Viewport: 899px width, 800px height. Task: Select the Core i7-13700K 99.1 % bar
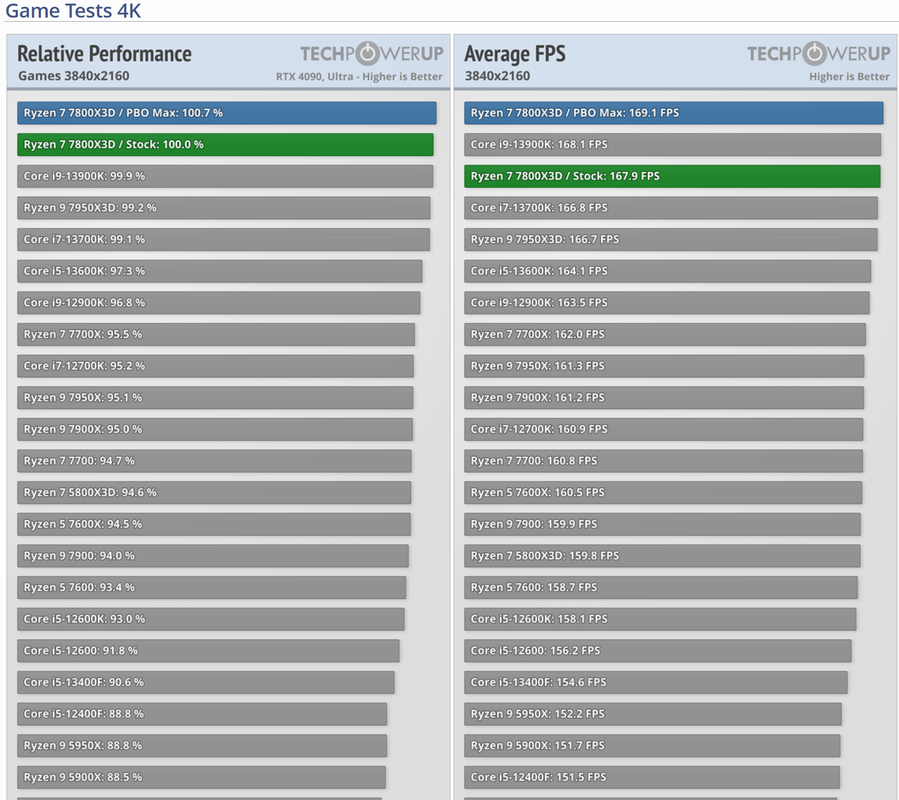223,239
